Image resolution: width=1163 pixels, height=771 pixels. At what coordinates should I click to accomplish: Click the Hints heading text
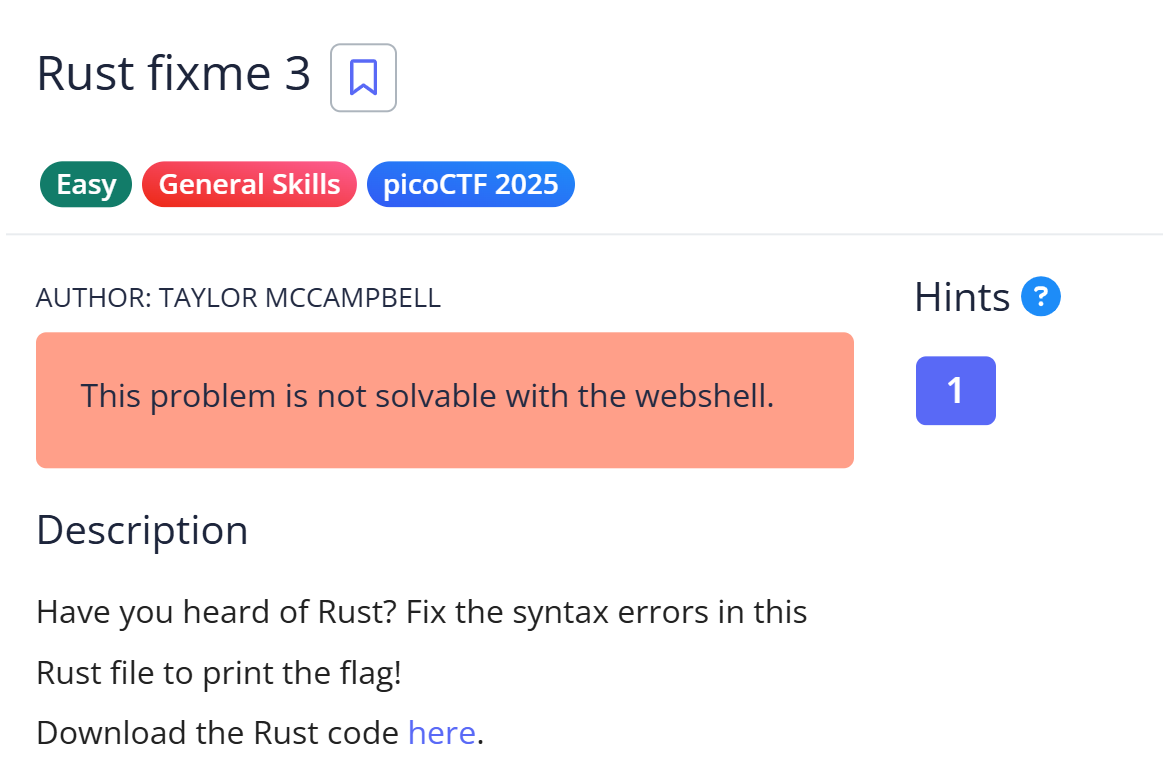tap(962, 297)
